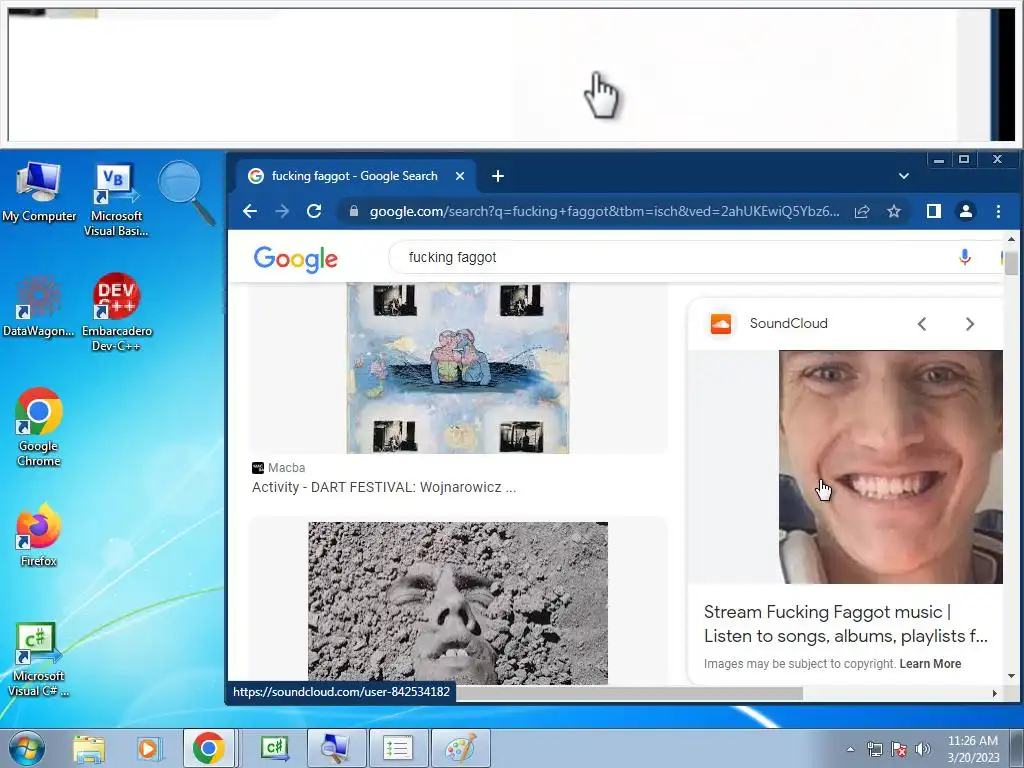This screenshot has width=1024, height=768.
Task: Open the DataWagon desktop shortcut
Action: (x=39, y=306)
